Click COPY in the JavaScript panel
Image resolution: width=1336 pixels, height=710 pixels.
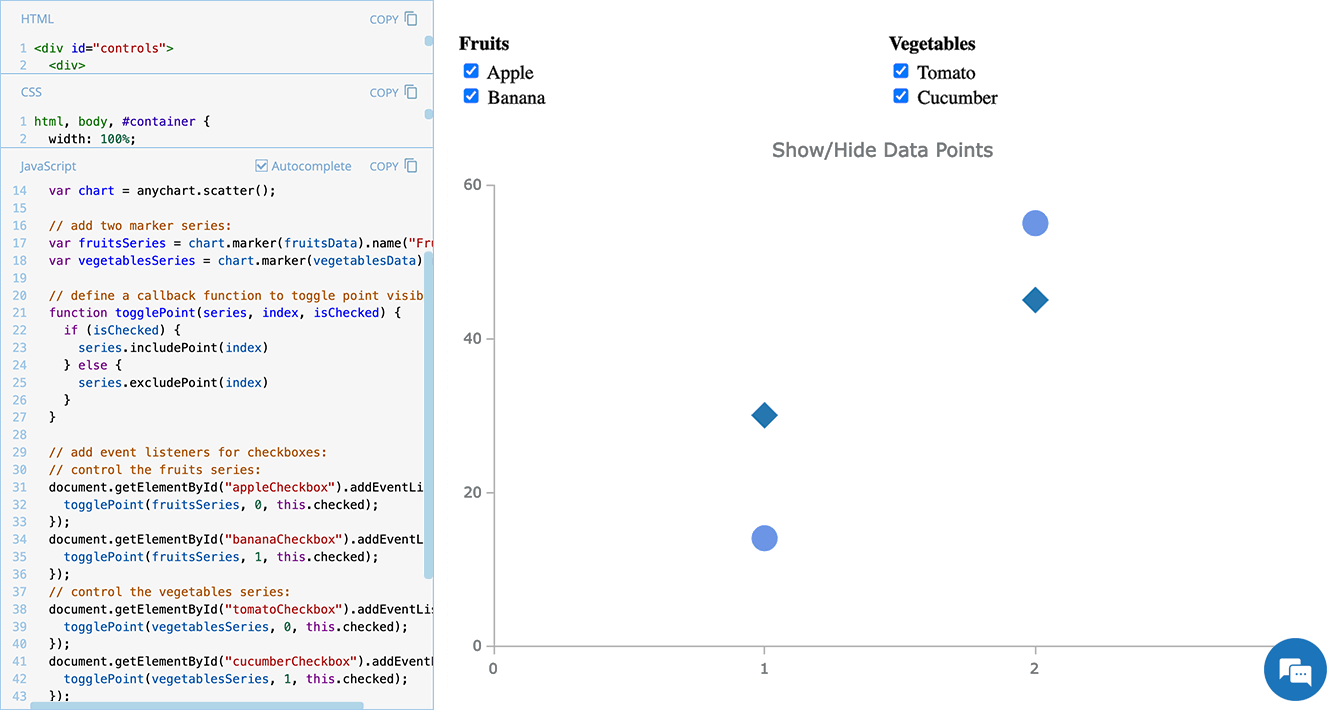click(x=385, y=165)
